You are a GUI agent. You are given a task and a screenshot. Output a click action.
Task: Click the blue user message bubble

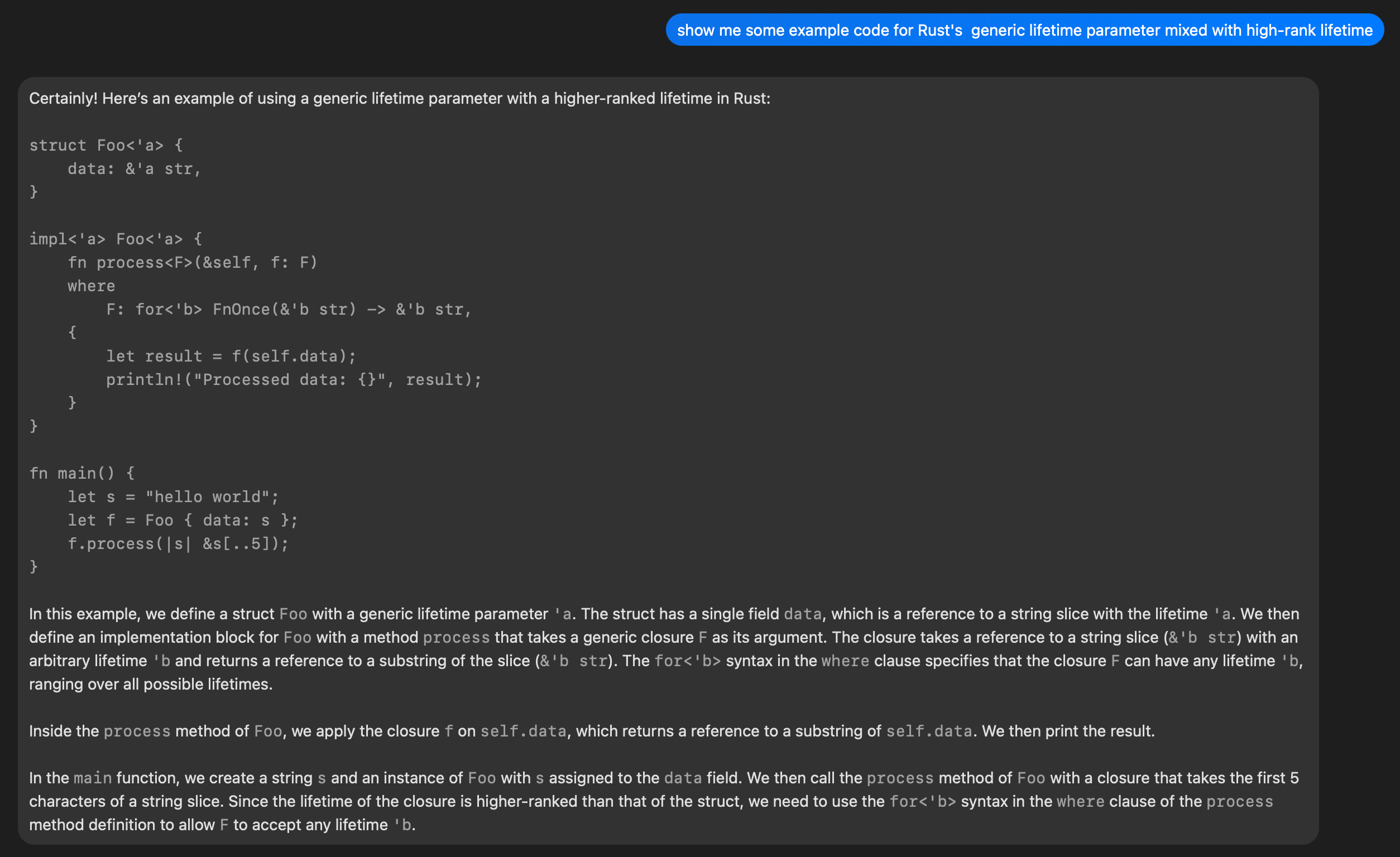point(1024,30)
